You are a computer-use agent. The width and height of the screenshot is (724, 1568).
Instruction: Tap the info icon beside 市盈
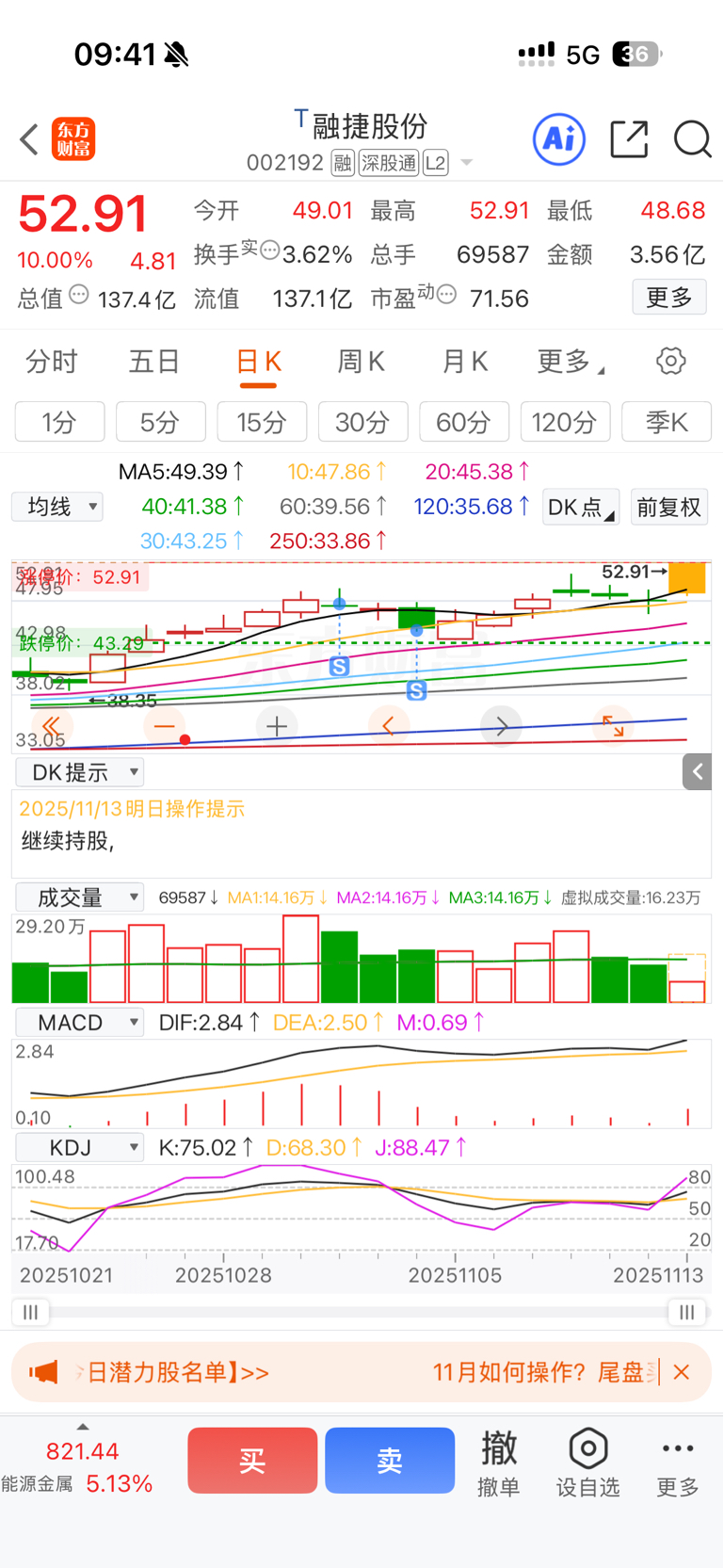click(446, 295)
